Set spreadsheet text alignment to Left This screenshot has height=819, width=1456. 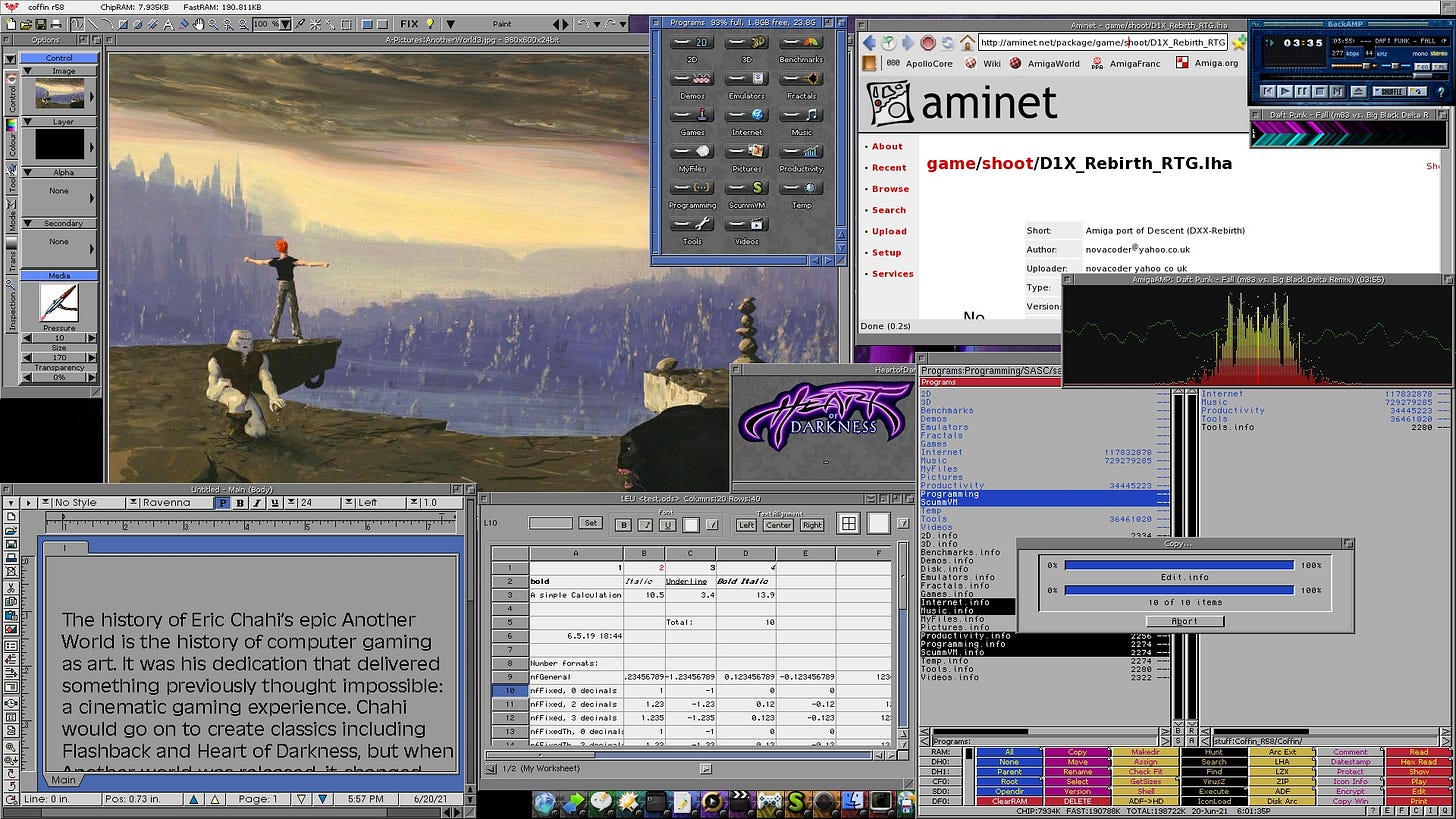click(746, 525)
